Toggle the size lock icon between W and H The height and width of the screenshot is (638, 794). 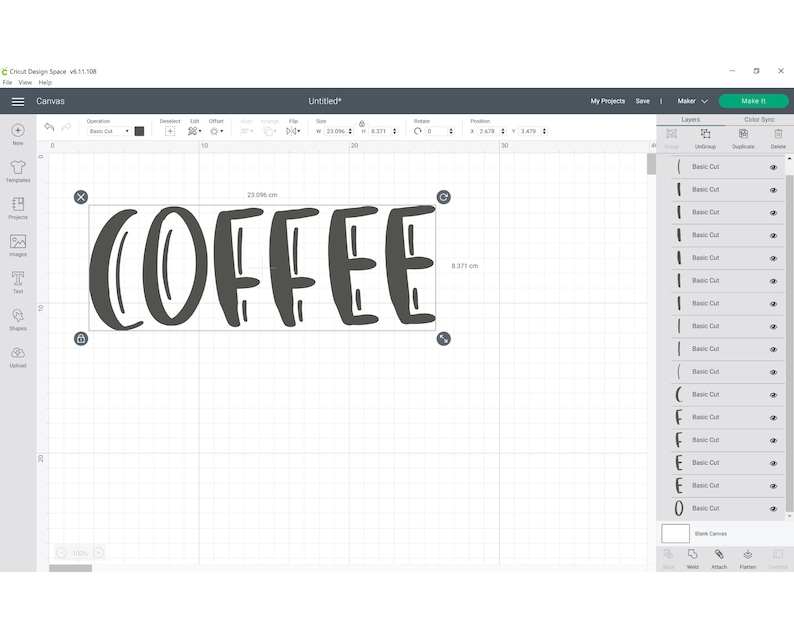pos(362,124)
